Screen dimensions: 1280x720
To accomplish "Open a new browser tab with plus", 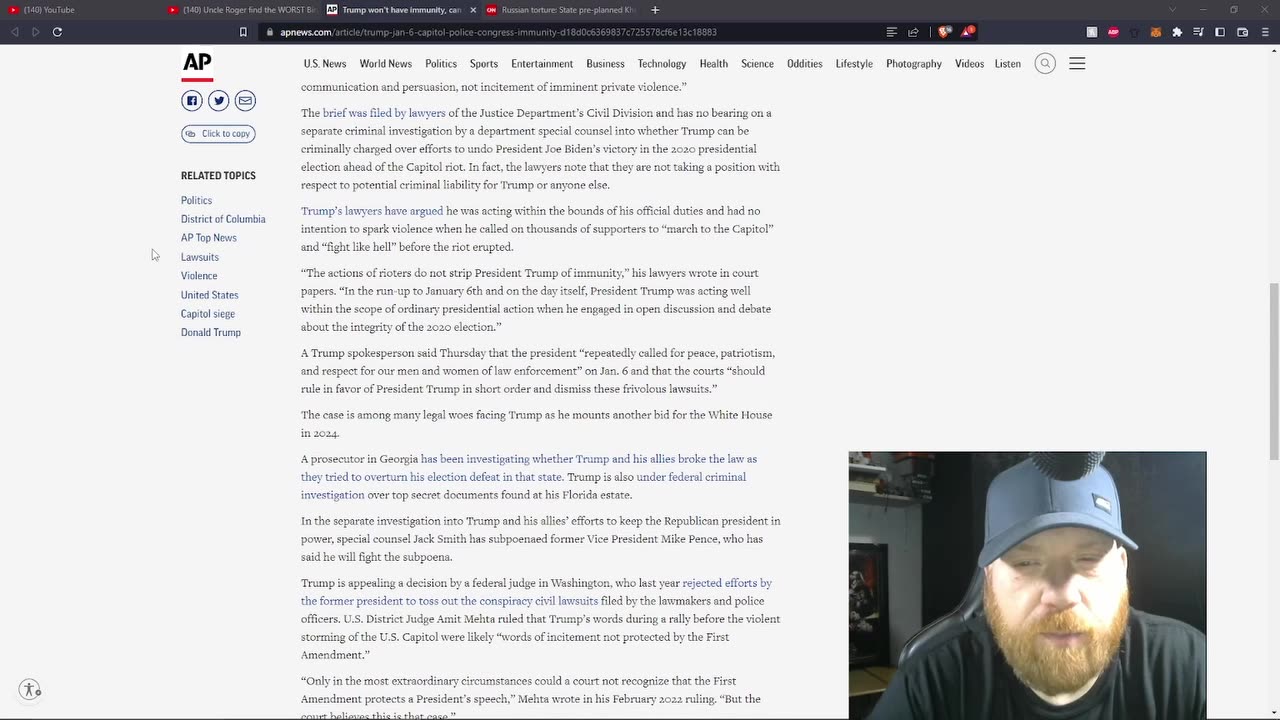I will [655, 10].
